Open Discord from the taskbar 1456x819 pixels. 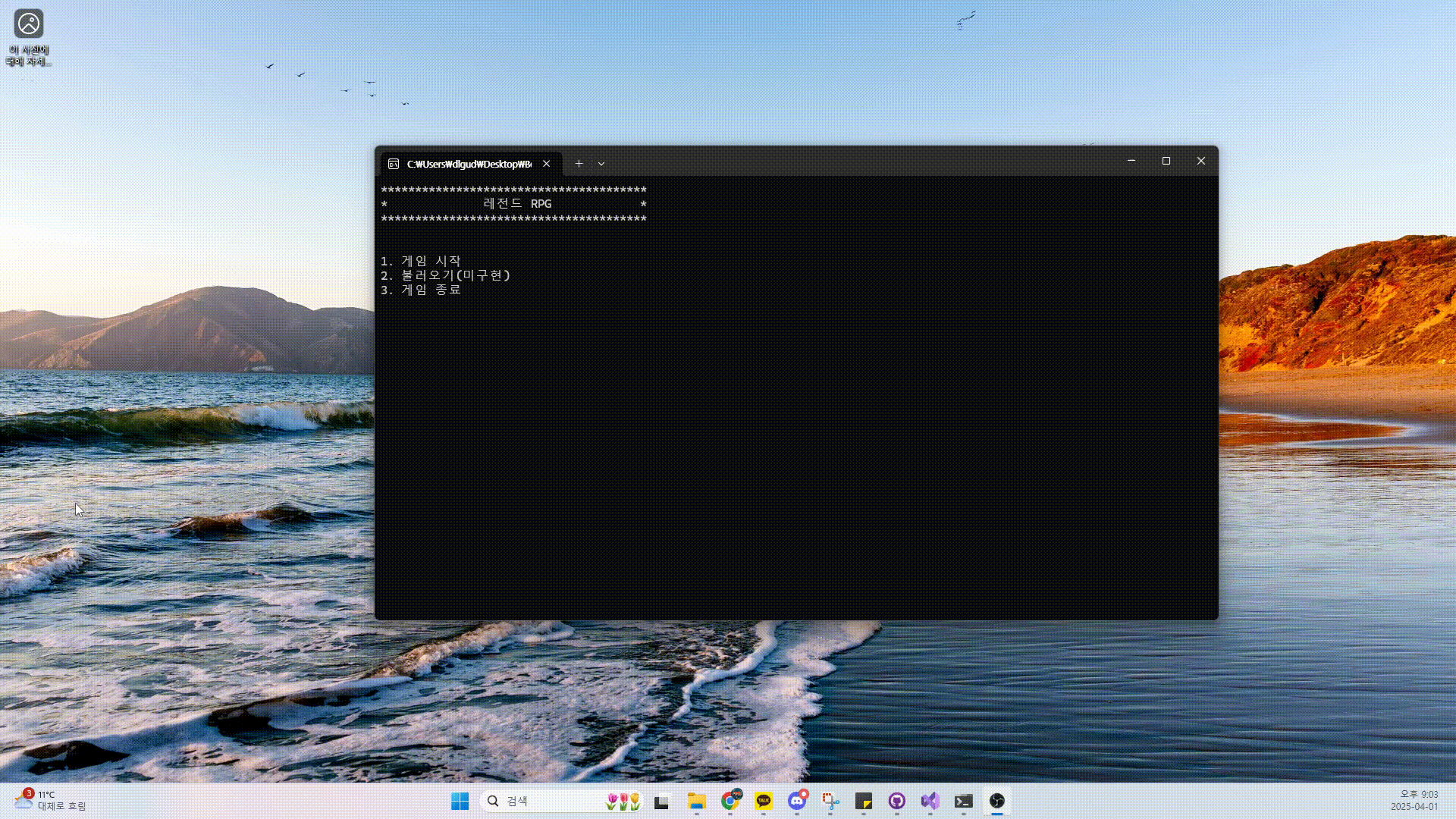pos(797,801)
